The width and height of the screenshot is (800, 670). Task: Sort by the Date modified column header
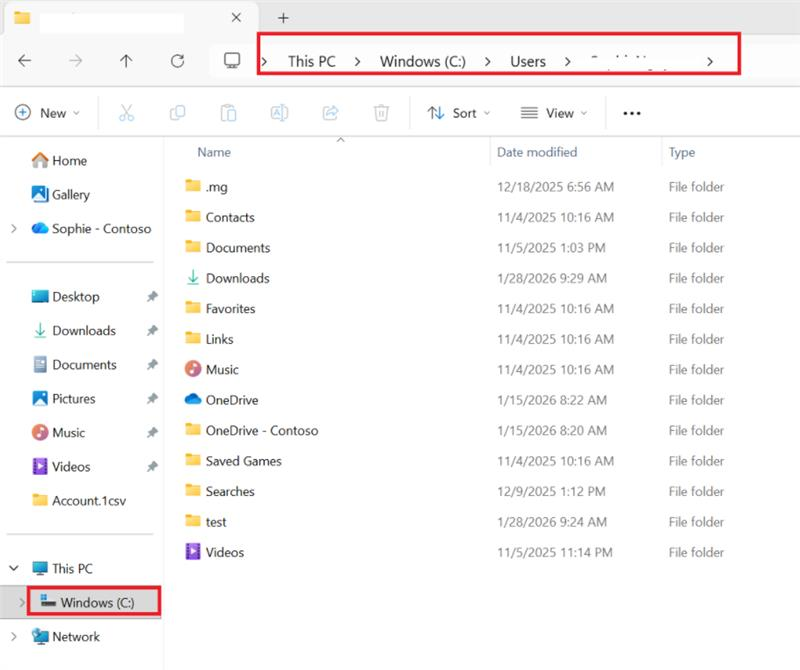[537, 152]
